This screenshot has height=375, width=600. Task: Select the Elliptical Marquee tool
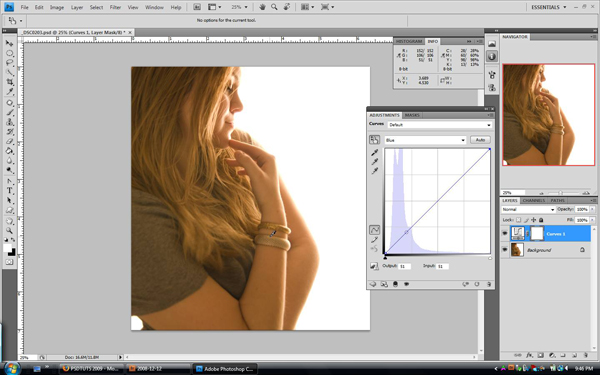click(10, 53)
